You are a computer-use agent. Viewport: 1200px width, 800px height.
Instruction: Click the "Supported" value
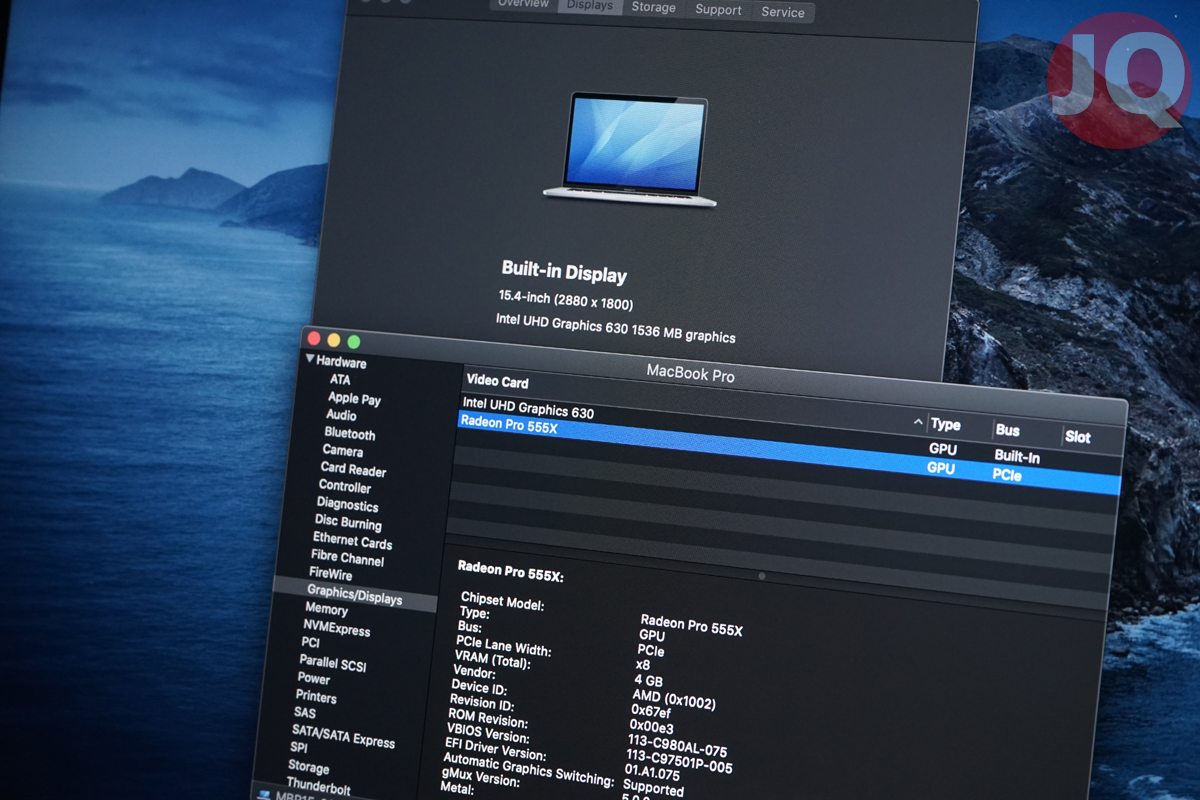[652, 788]
